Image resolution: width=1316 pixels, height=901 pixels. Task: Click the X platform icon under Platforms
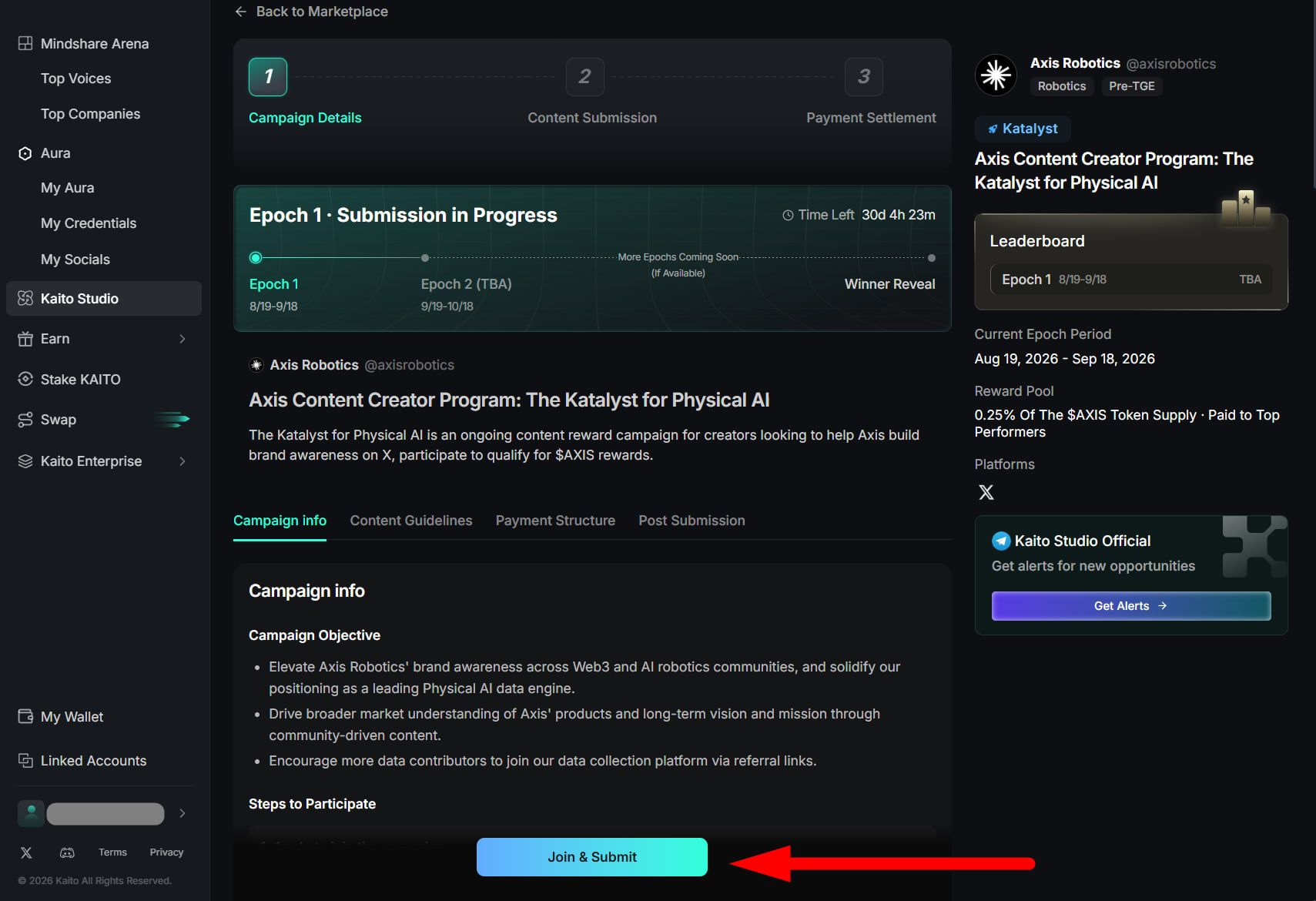(x=986, y=493)
